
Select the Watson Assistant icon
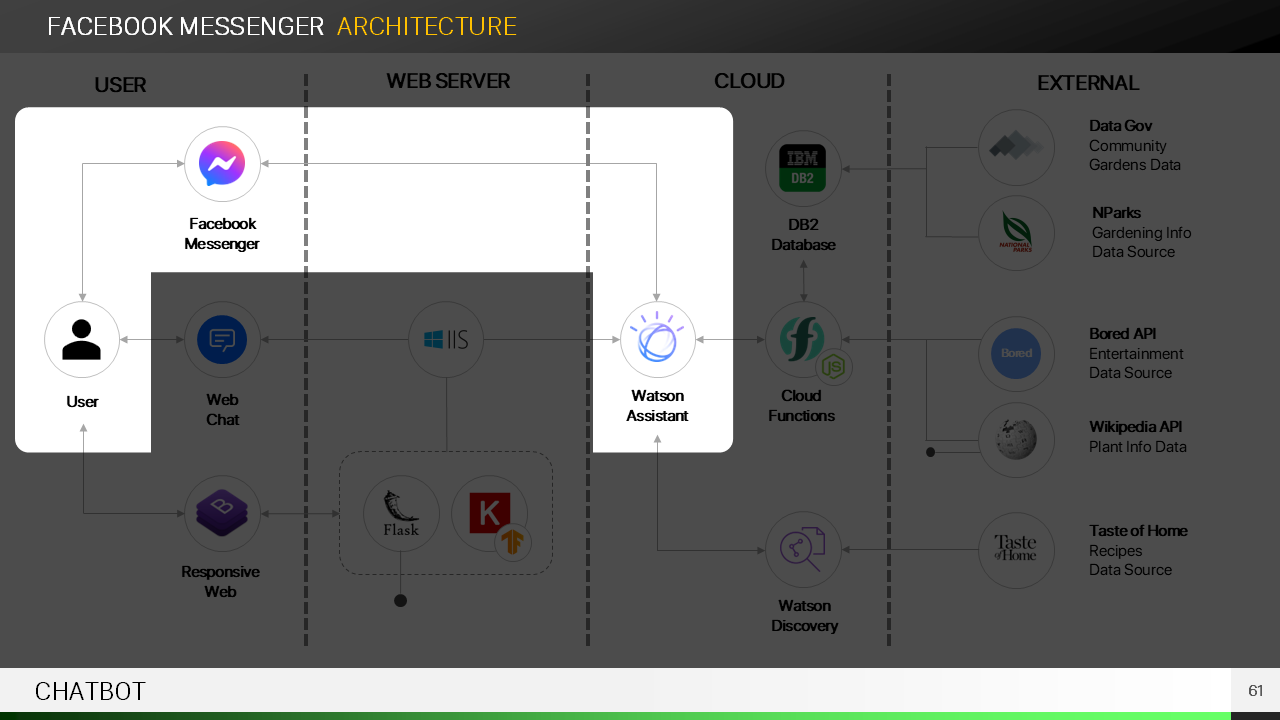click(x=657, y=340)
